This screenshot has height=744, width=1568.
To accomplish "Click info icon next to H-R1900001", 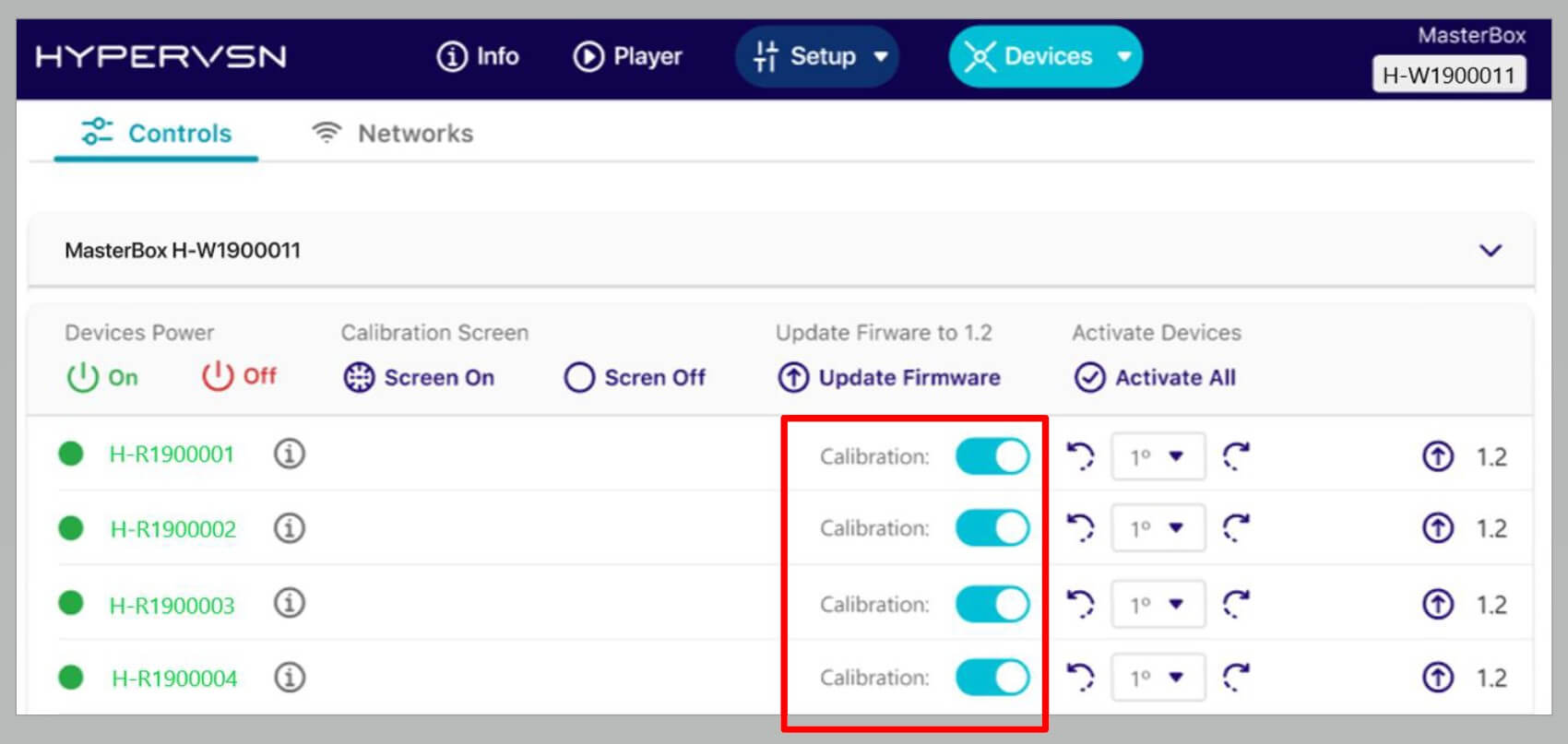I will click(x=289, y=455).
